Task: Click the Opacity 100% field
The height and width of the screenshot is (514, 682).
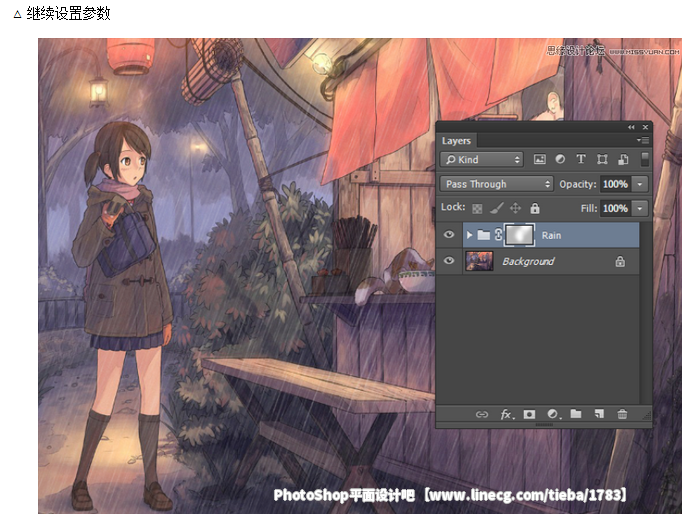Action: (x=616, y=184)
